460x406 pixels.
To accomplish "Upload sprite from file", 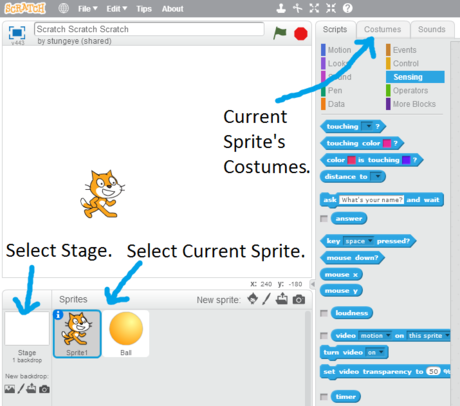I will tap(282, 299).
